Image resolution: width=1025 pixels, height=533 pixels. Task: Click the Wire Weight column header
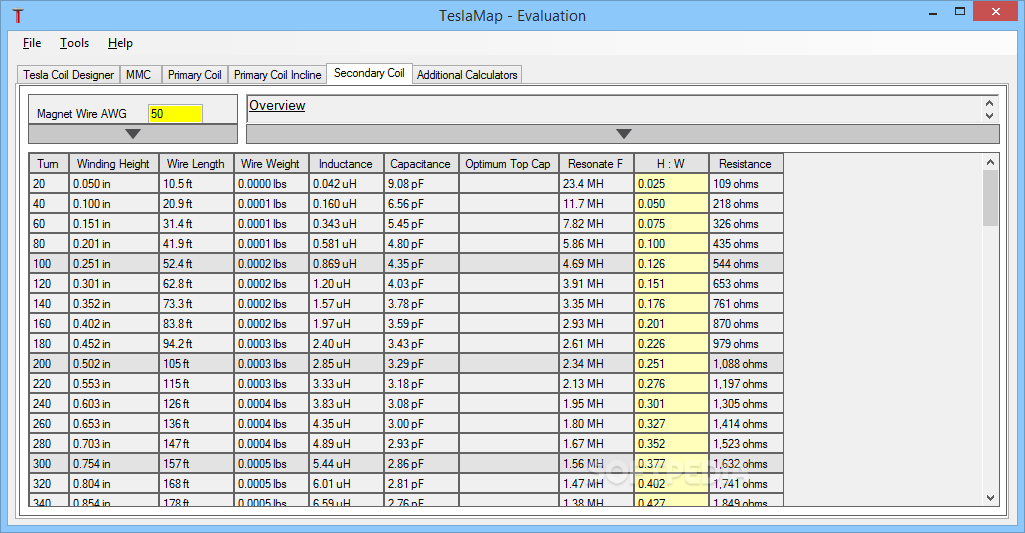(271, 163)
